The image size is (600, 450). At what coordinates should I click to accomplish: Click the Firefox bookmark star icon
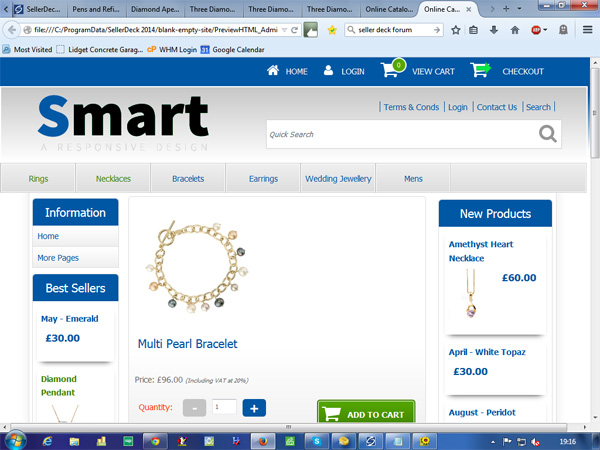[x=455, y=30]
